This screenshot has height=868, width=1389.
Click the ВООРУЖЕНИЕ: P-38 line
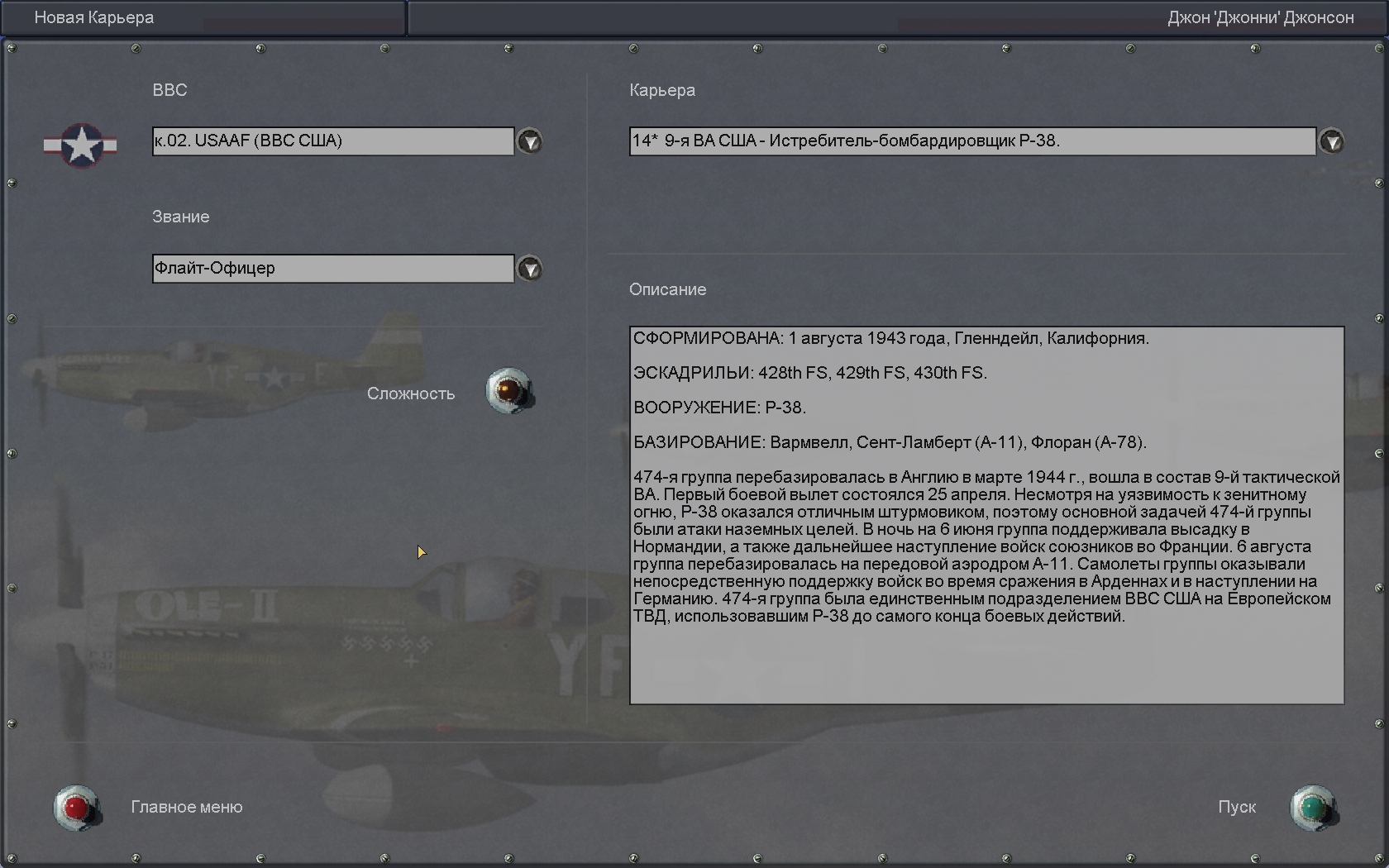tap(719, 408)
